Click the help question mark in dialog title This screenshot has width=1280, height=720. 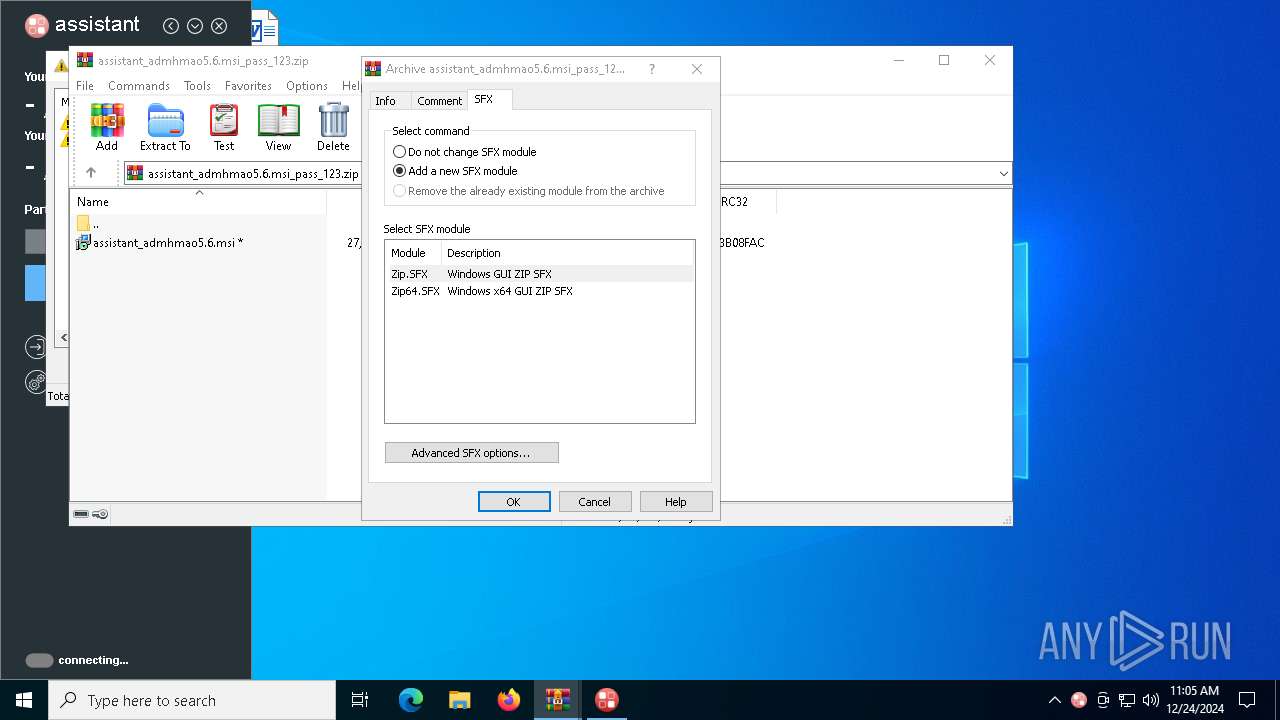tap(652, 69)
